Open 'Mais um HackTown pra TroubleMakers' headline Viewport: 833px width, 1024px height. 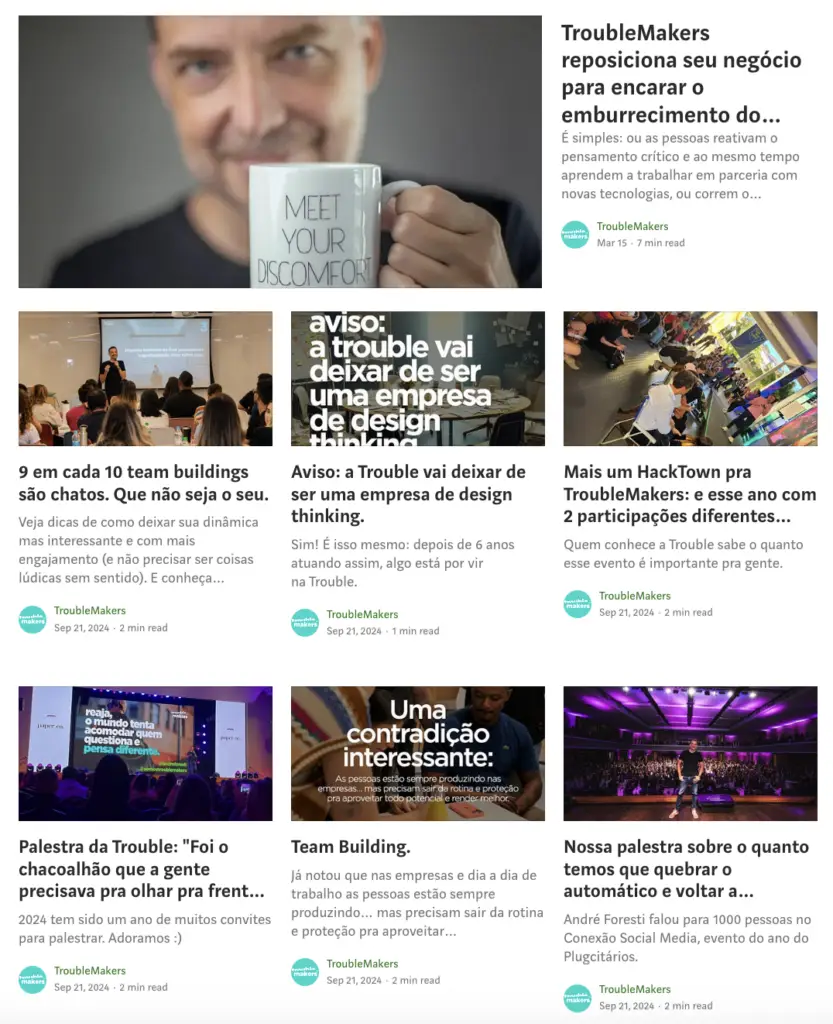690,494
